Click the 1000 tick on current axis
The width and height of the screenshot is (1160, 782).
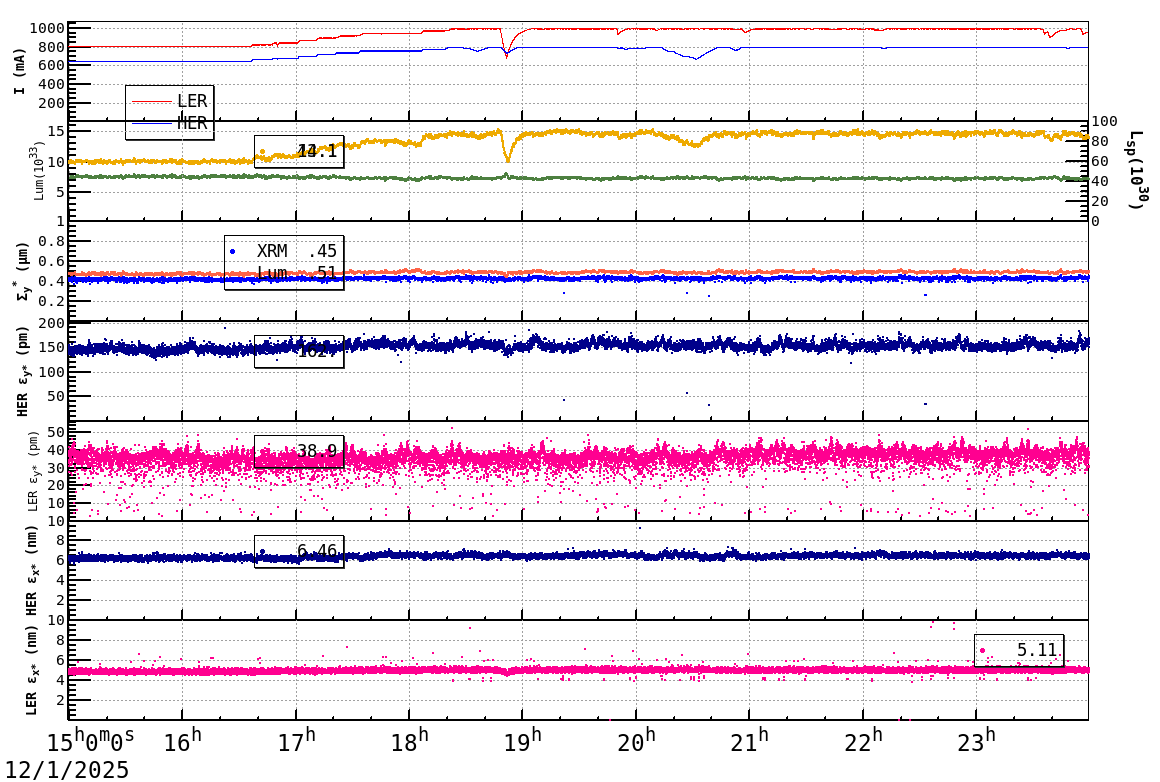click(47, 29)
